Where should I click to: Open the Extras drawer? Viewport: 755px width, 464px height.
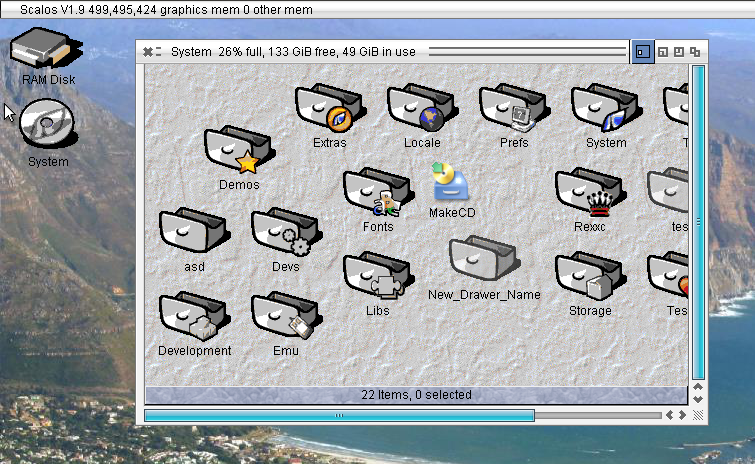point(329,110)
